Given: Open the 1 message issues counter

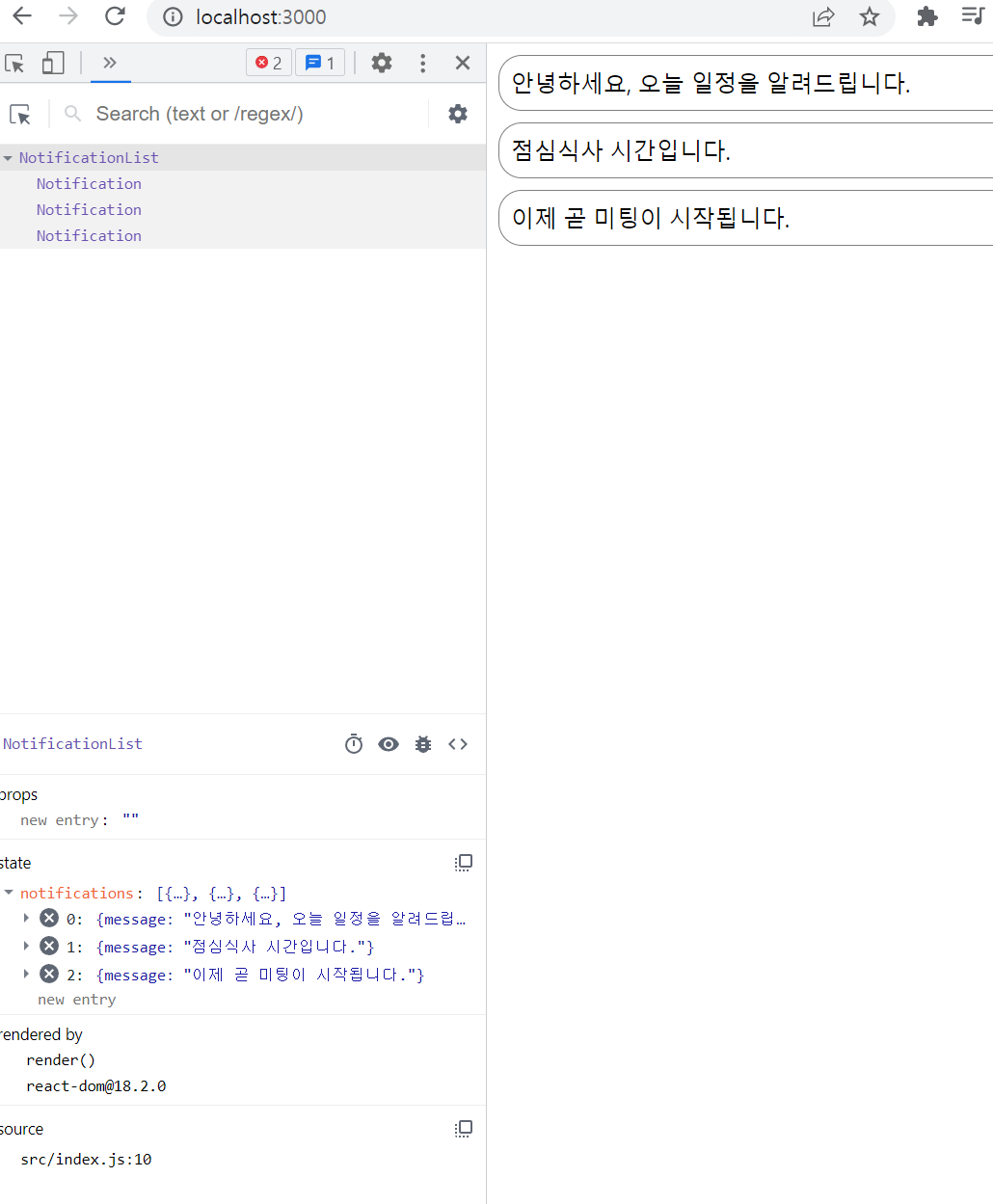Looking at the screenshot, I should 320,63.
